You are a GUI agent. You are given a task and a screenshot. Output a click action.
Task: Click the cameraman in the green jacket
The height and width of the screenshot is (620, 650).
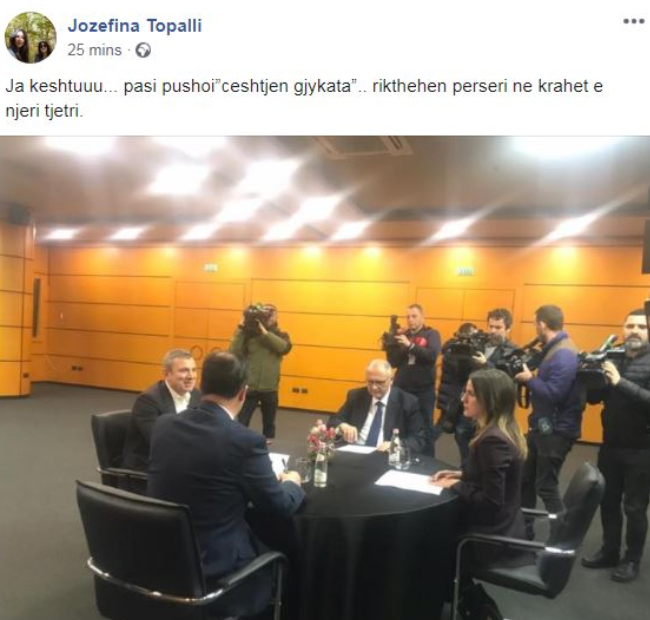point(261,369)
